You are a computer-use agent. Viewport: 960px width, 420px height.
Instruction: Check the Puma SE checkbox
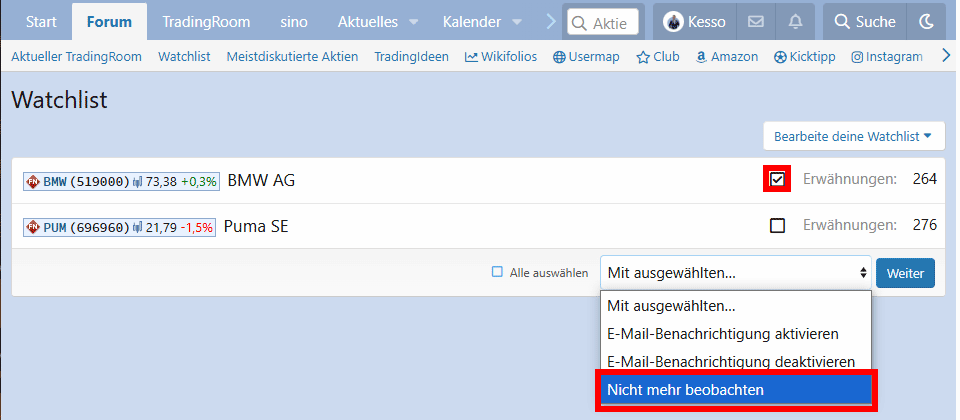(777, 226)
